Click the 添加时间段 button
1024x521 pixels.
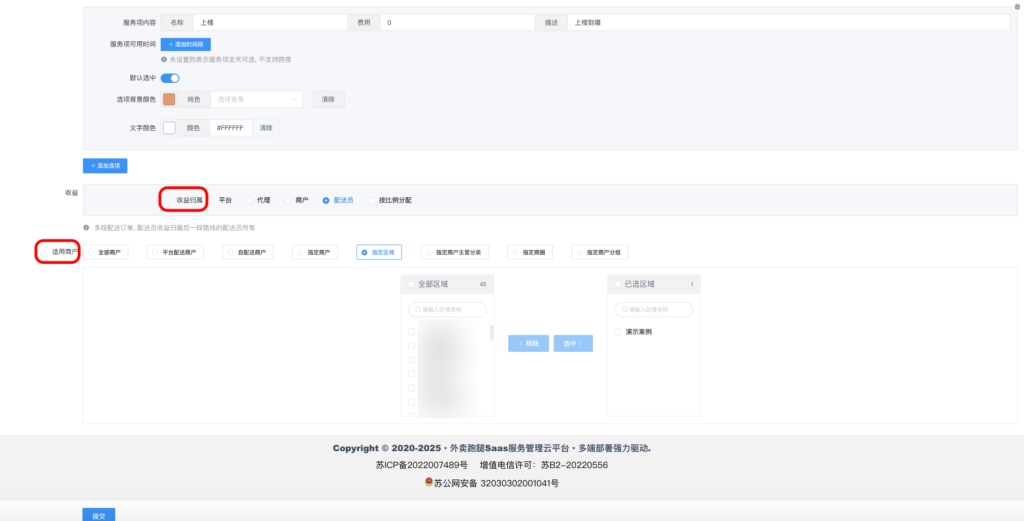tap(185, 44)
